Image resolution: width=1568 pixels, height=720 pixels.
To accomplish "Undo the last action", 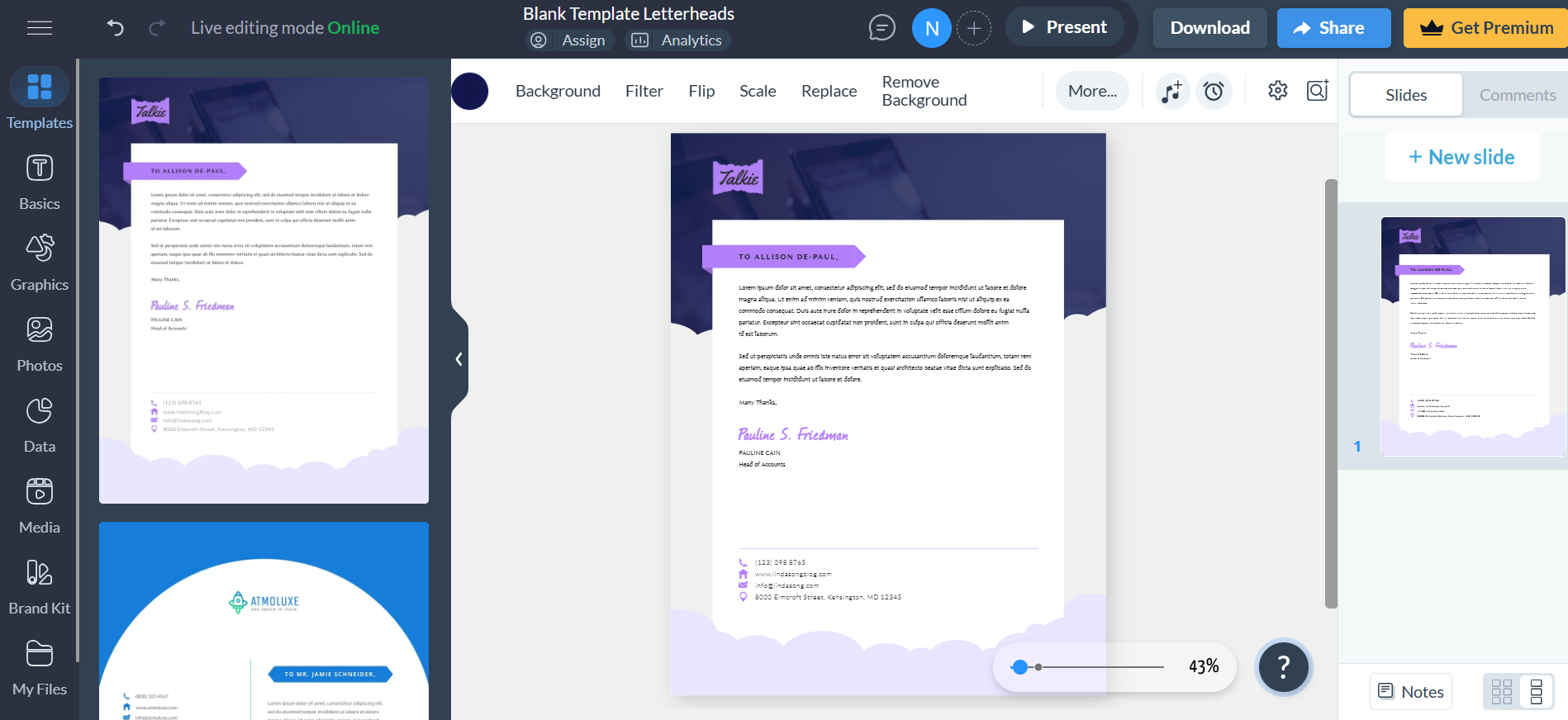I will tap(116, 28).
